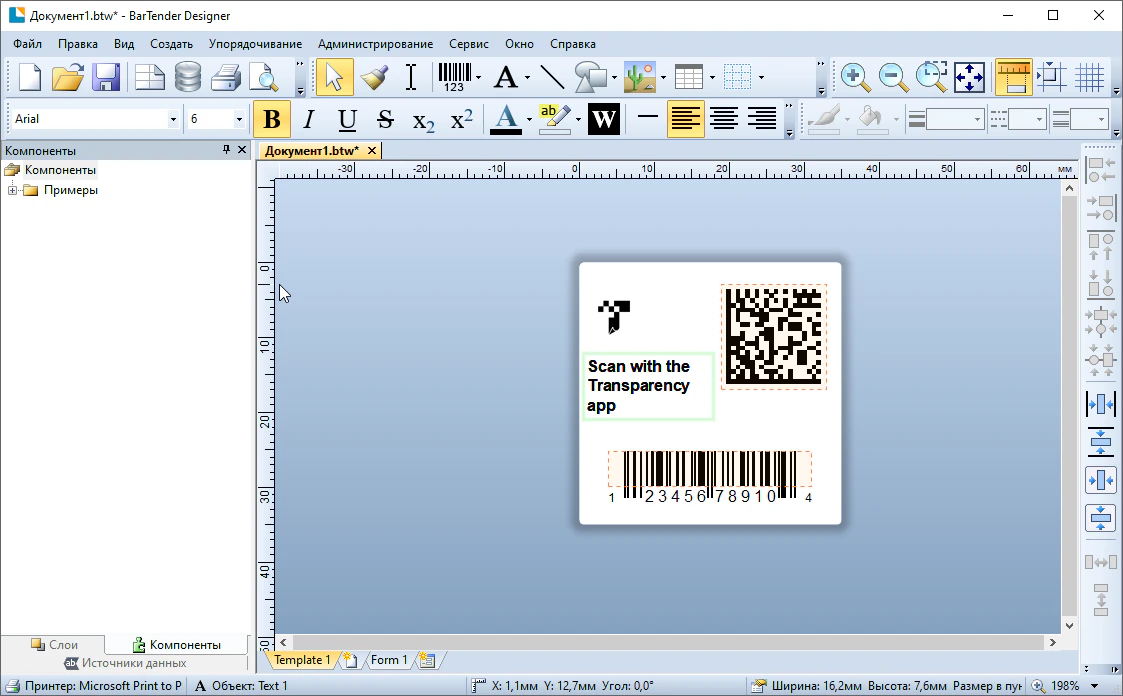The image size is (1123, 696).
Task: Click the Zoom In magnifier
Action: [x=853, y=77]
